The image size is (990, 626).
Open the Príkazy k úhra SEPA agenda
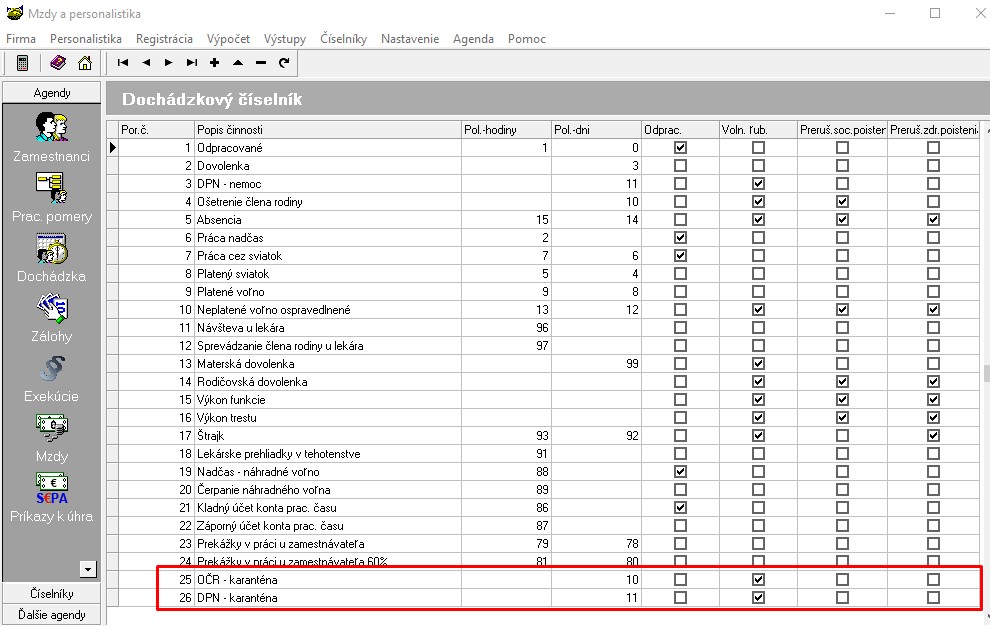[52, 497]
